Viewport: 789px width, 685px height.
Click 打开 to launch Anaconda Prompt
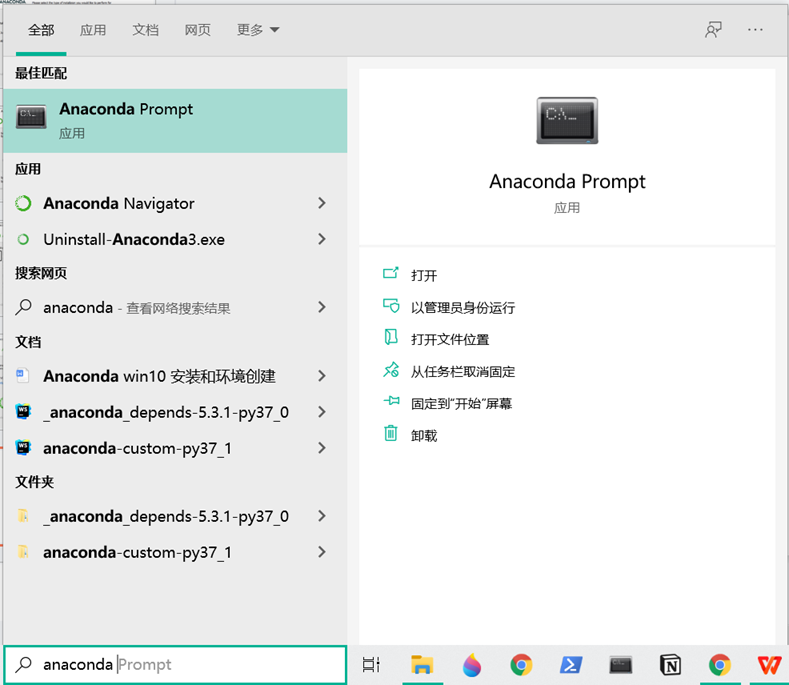pos(424,275)
